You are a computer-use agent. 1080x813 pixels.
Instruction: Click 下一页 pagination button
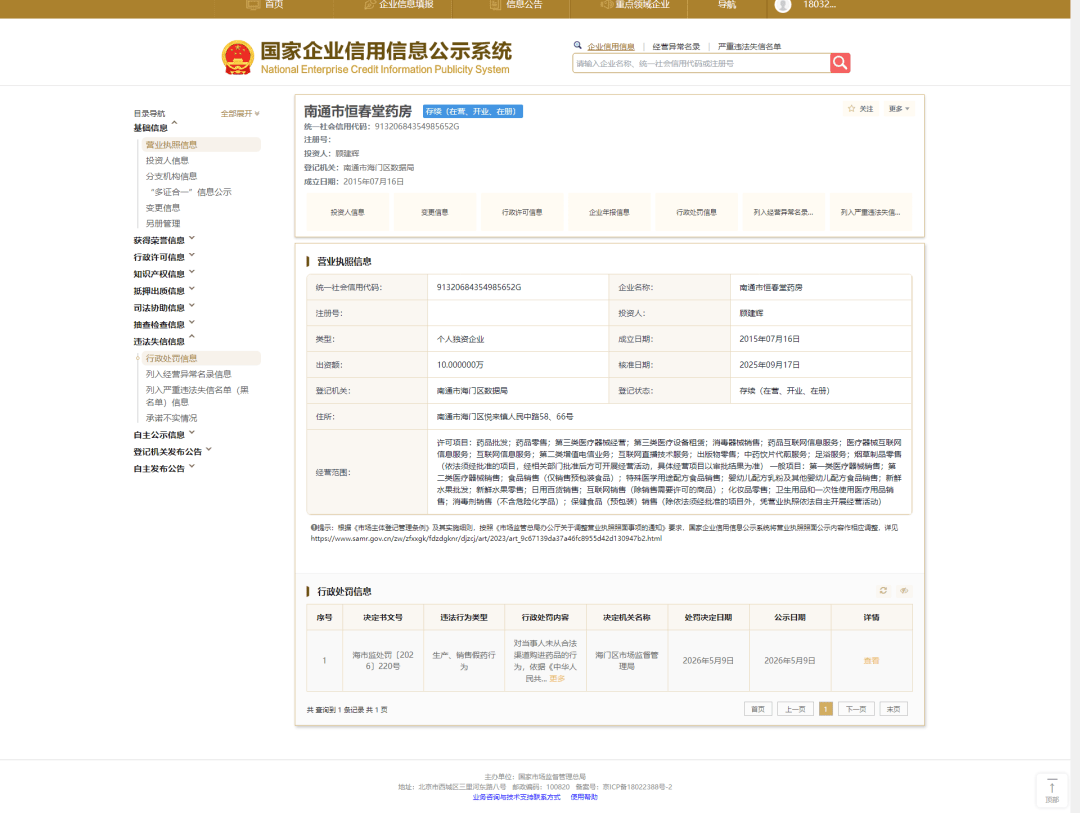tap(856, 709)
